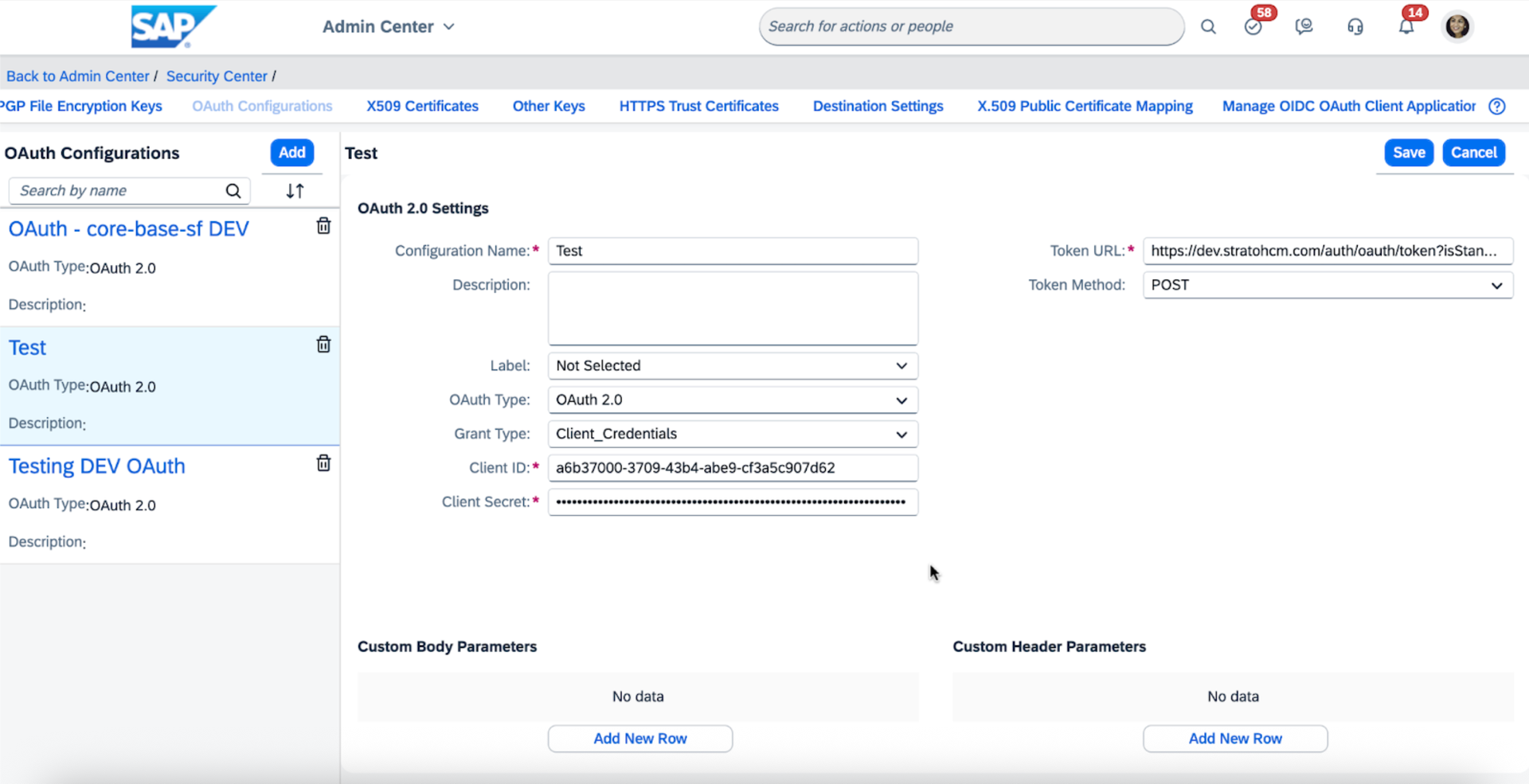Delete the Testing DEV OAuth entry

[x=323, y=463]
